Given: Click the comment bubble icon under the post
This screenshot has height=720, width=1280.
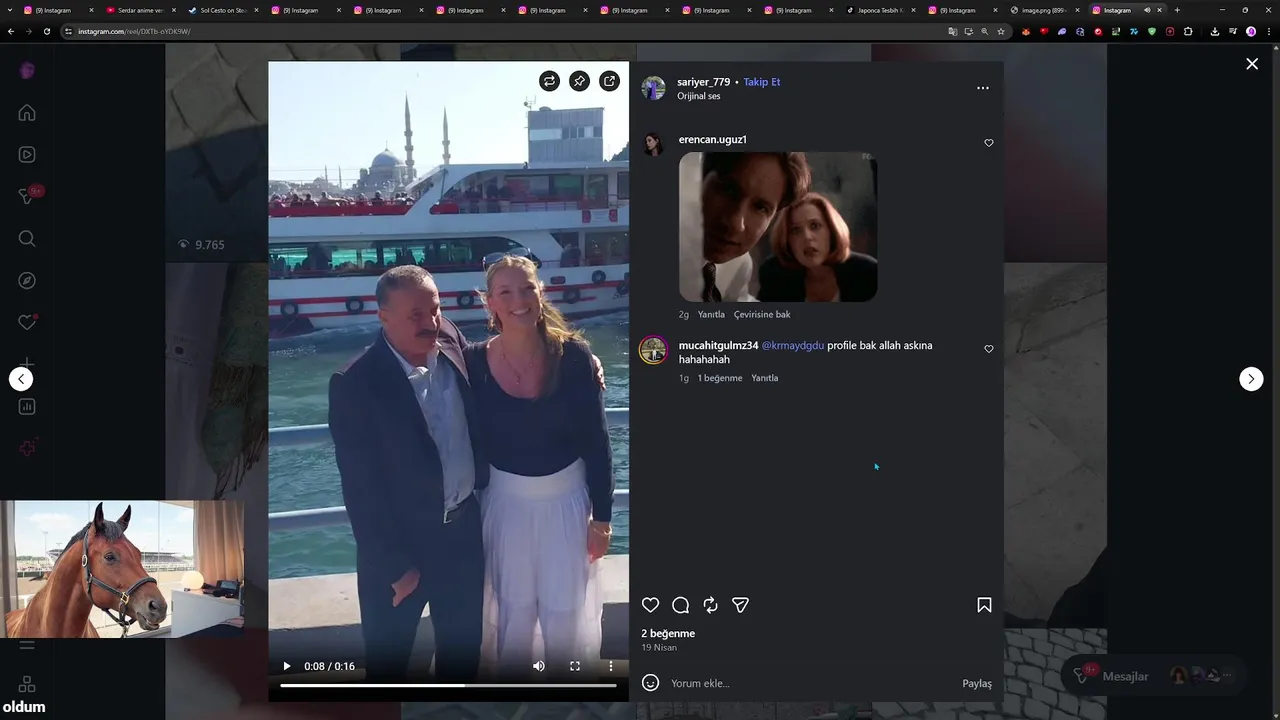Looking at the screenshot, I should (681, 605).
